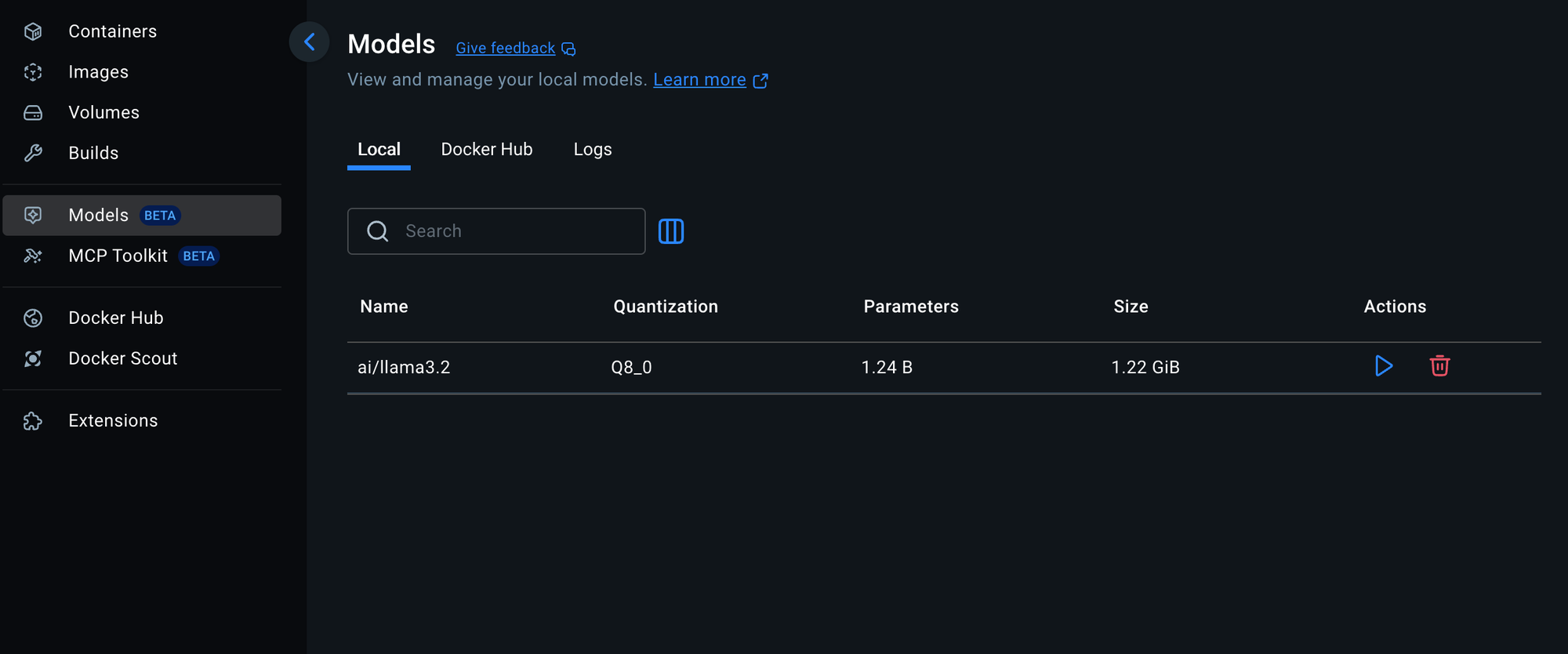
Task: Click the Docker Scout icon
Action: [x=33, y=358]
